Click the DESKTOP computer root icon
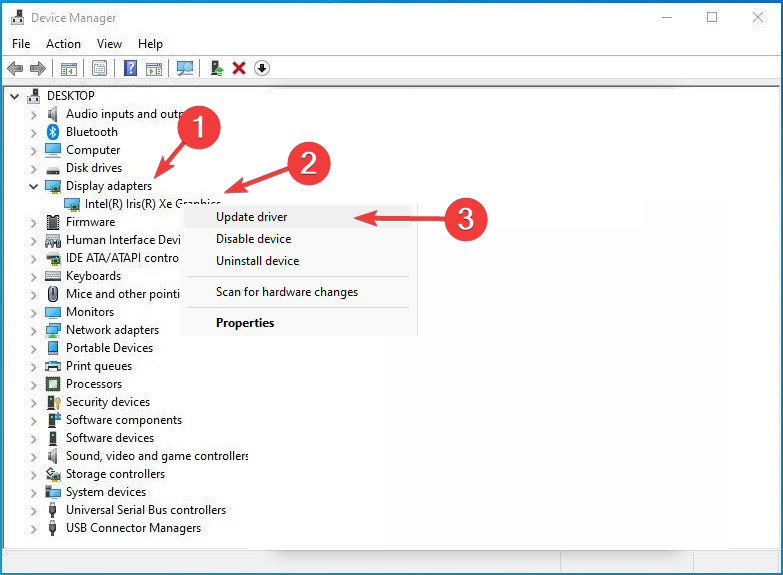The height and width of the screenshot is (575, 783). pyautogui.click(x=34, y=95)
